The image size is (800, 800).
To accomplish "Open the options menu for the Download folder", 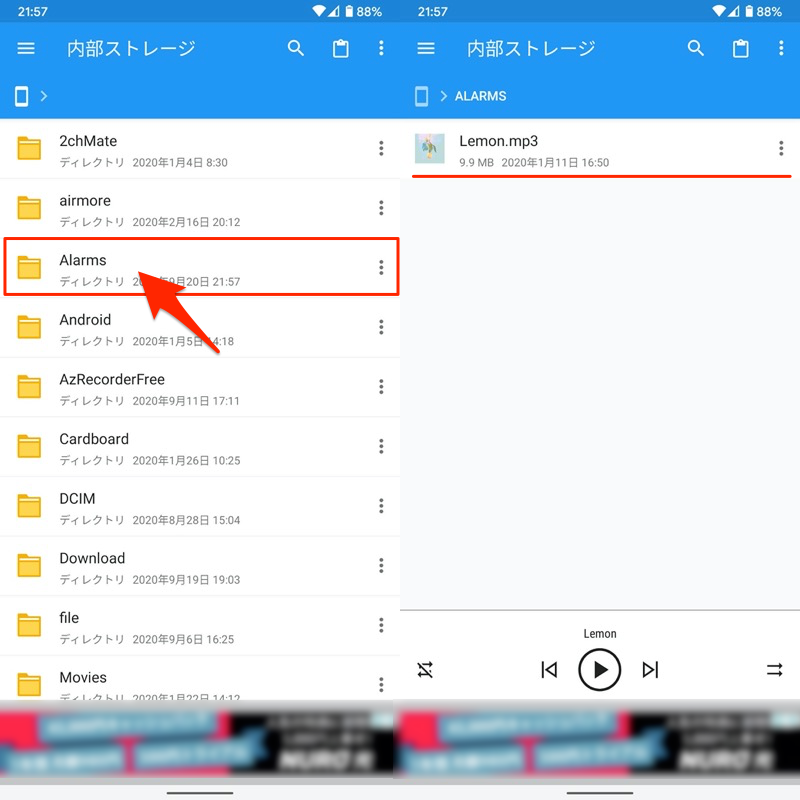I will coord(381,566).
